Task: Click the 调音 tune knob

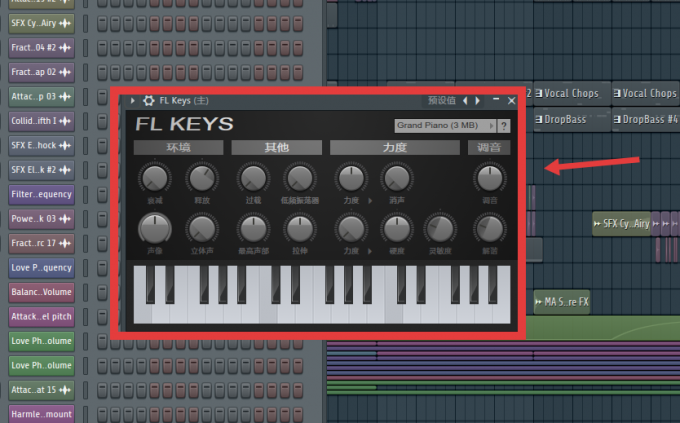Action: click(490, 178)
